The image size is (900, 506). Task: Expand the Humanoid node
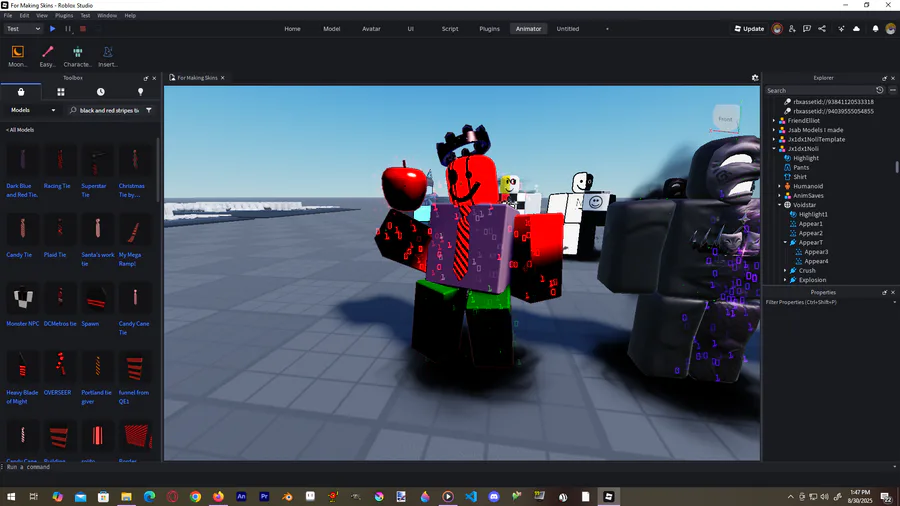click(x=779, y=186)
